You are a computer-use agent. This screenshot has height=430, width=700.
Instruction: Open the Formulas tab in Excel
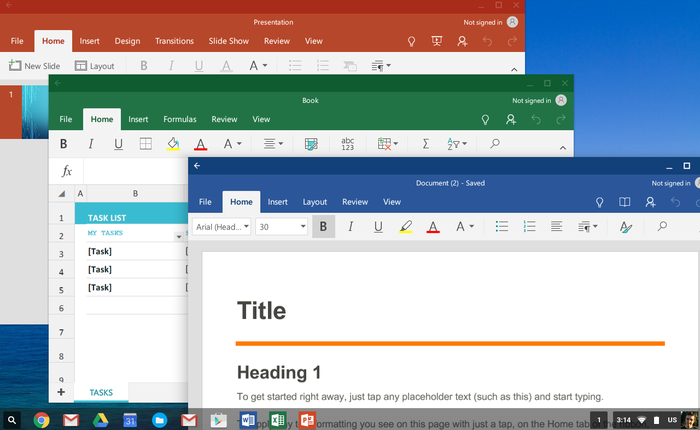[179, 119]
